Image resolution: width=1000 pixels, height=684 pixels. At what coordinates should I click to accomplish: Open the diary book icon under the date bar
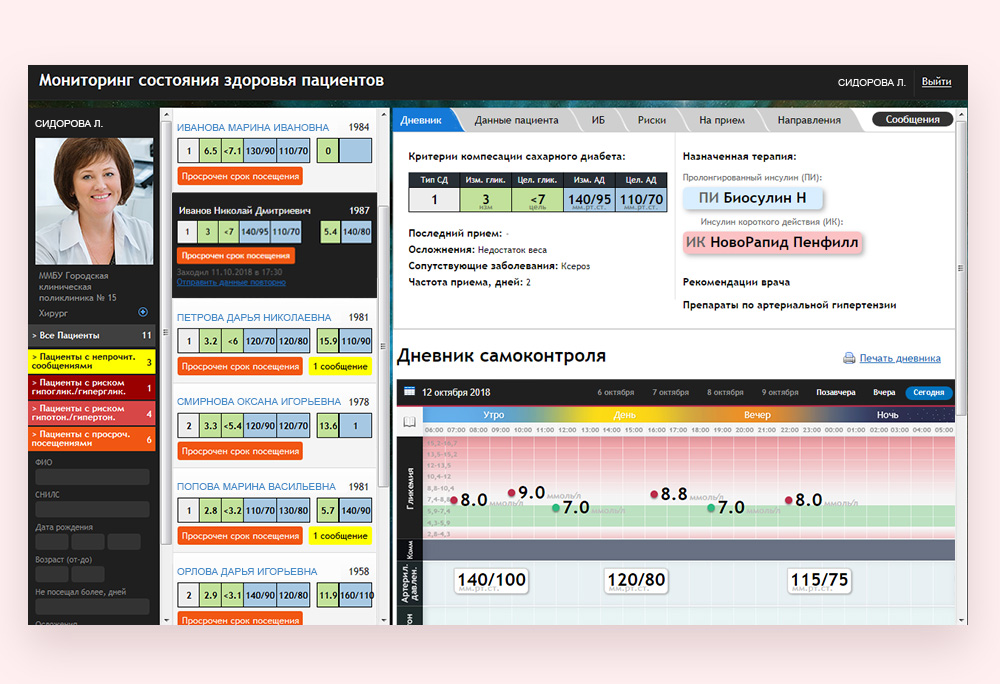pos(409,421)
